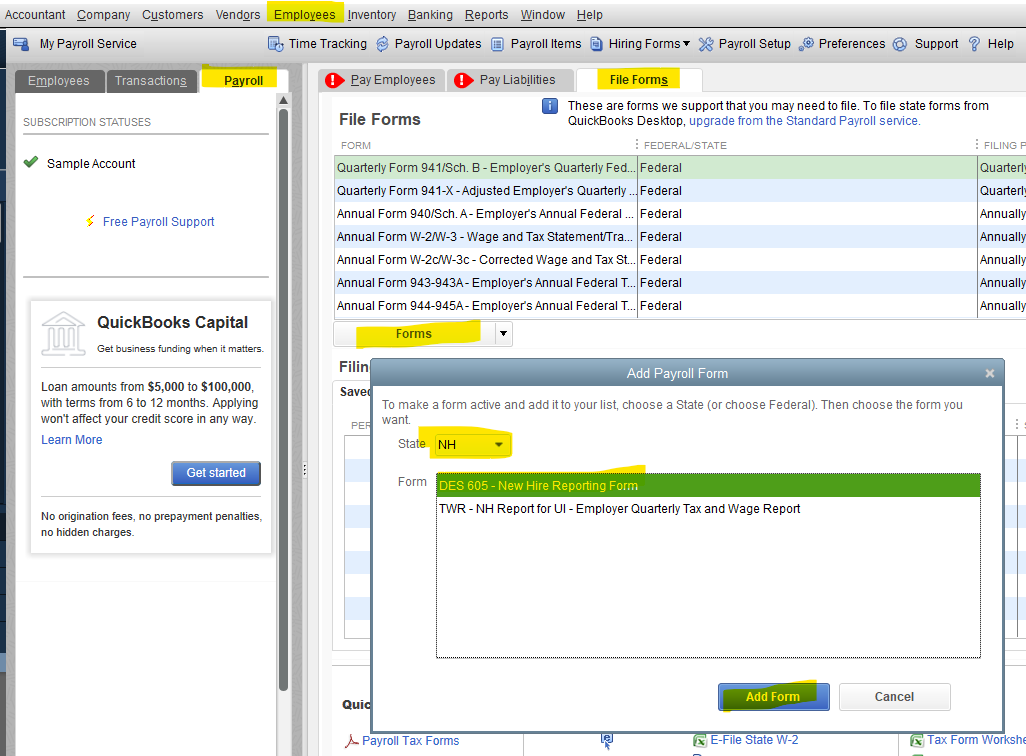Viewport: 1026px width, 756px height.
Task: Click the Hiring Forms document icon
Action: [596, 44]
